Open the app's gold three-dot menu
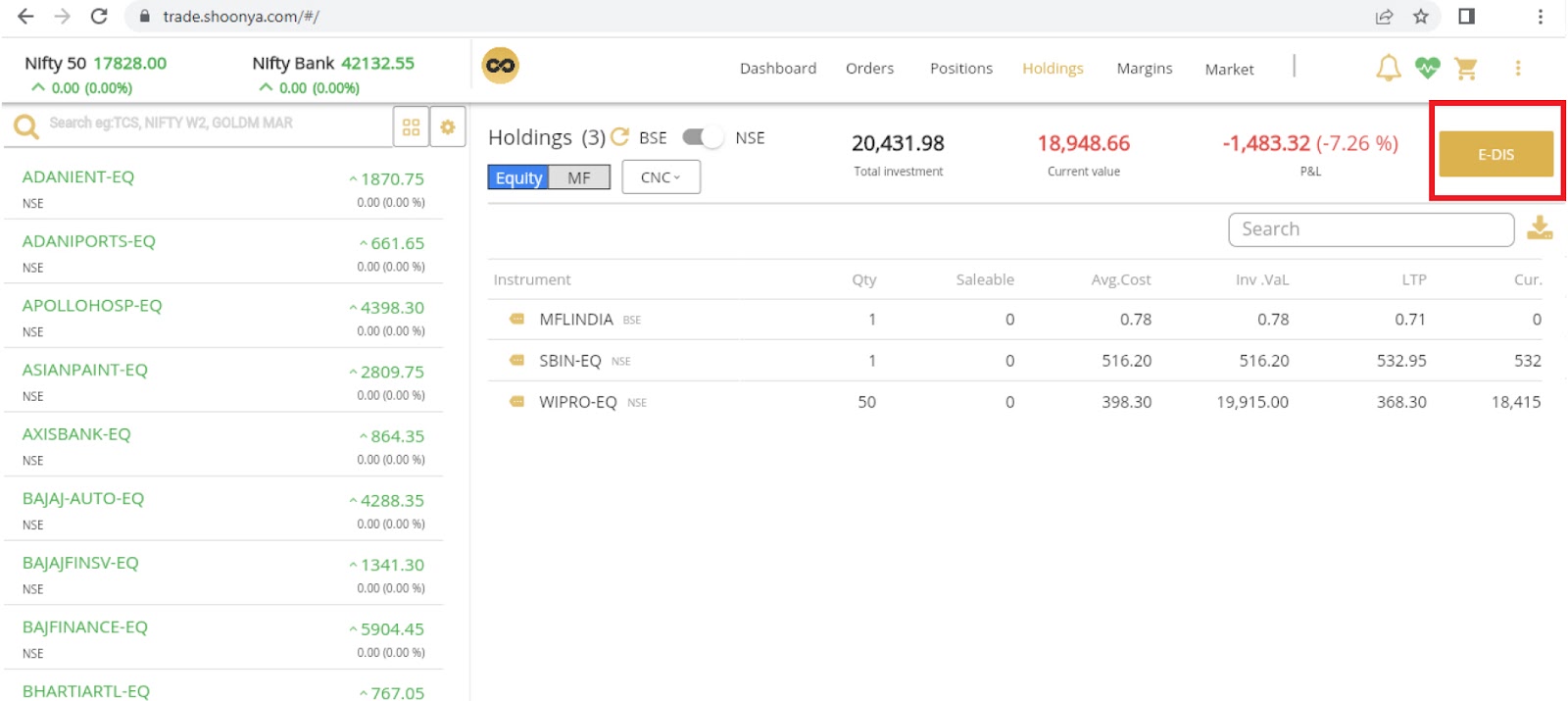This screenshot has height=701, width=1568. click(1518, 68)
